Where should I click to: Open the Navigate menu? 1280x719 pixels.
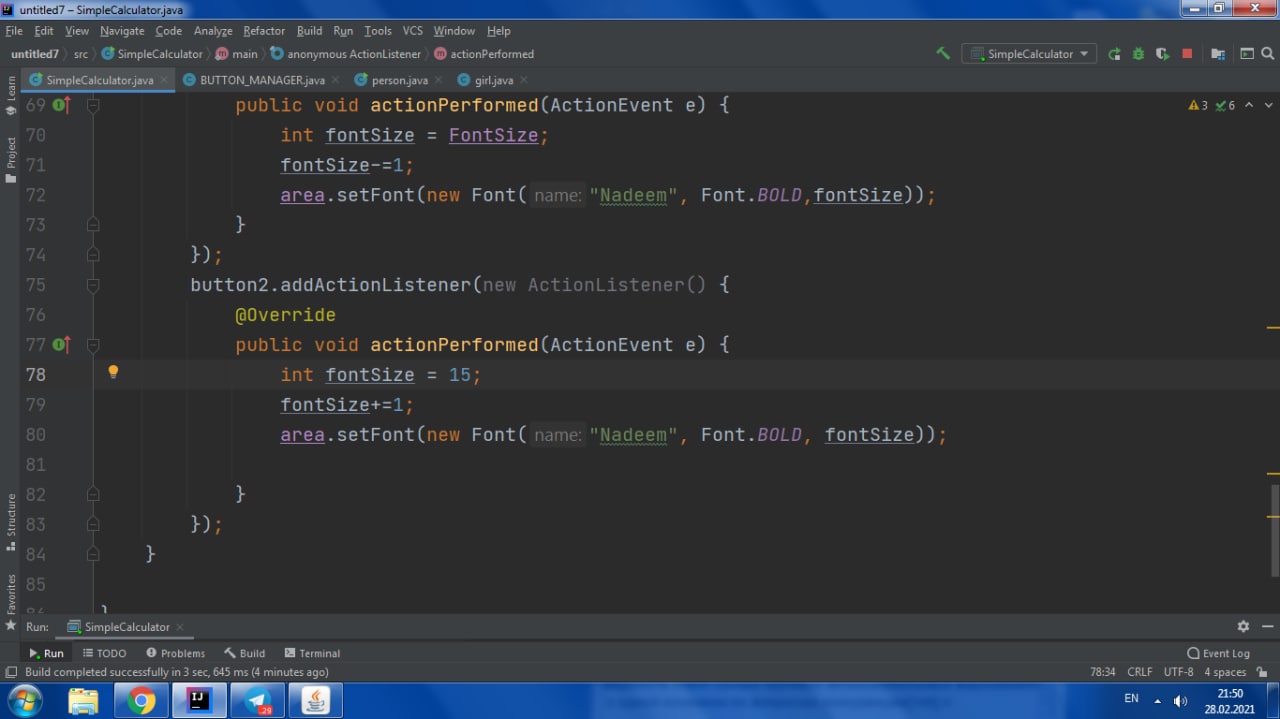pyautogui.click(x=122, y=31)
